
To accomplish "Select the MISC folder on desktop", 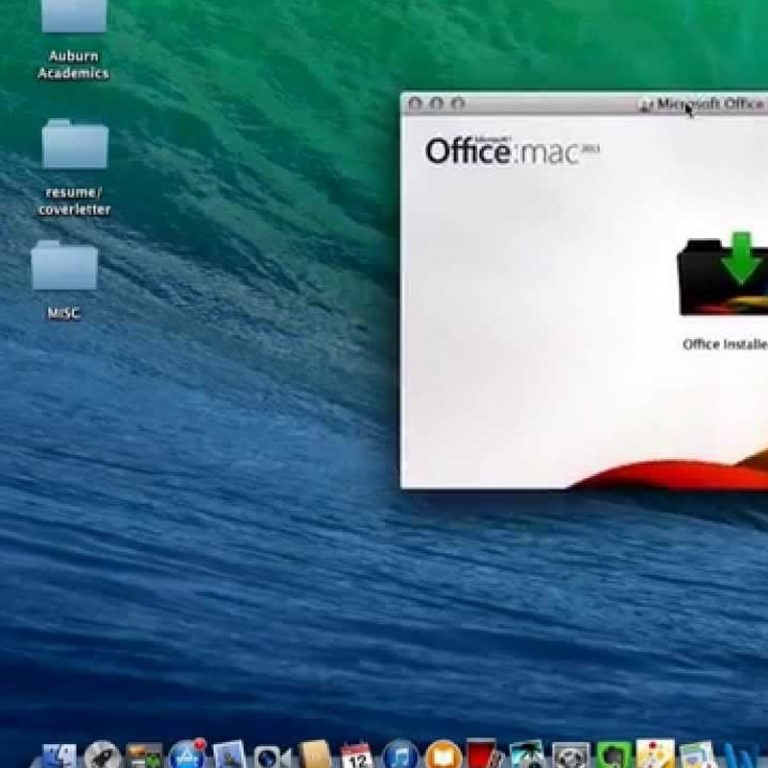I will 64,266.
